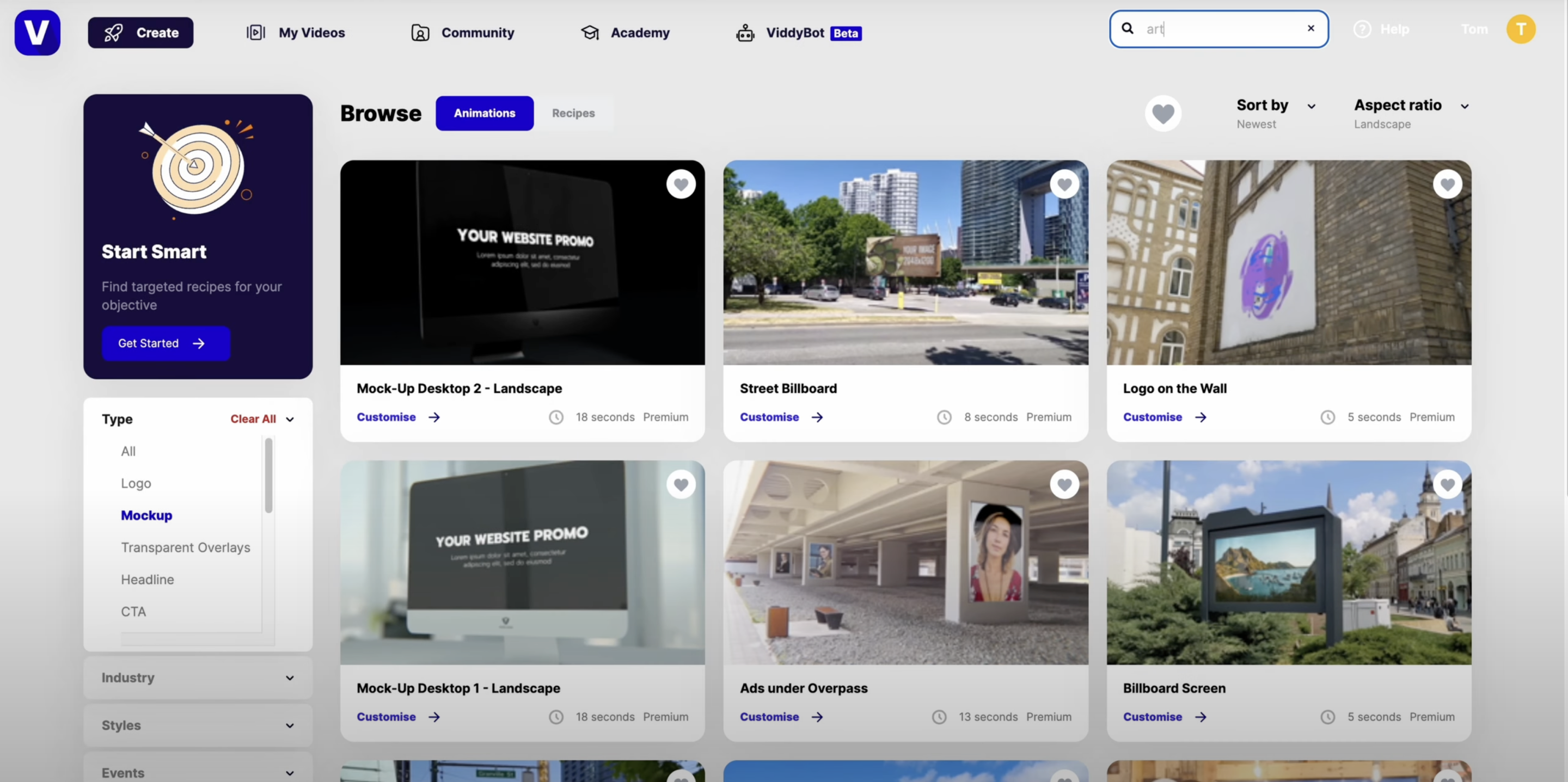Image resolution: width=1568 pixels, height=782 pixels.
Task: Expand the Industry filter
Action: 198,678
